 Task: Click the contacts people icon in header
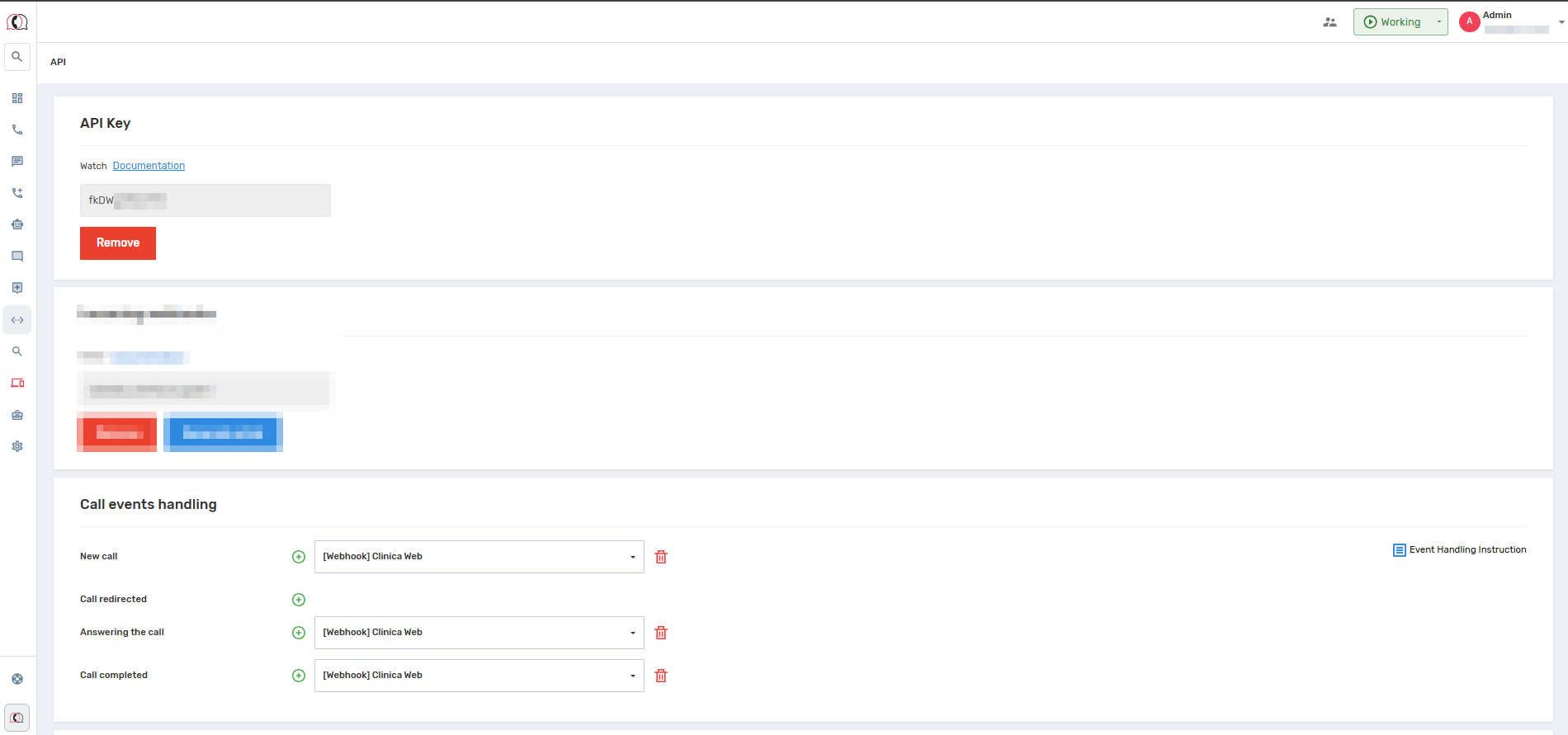(x=1329, y=22)
